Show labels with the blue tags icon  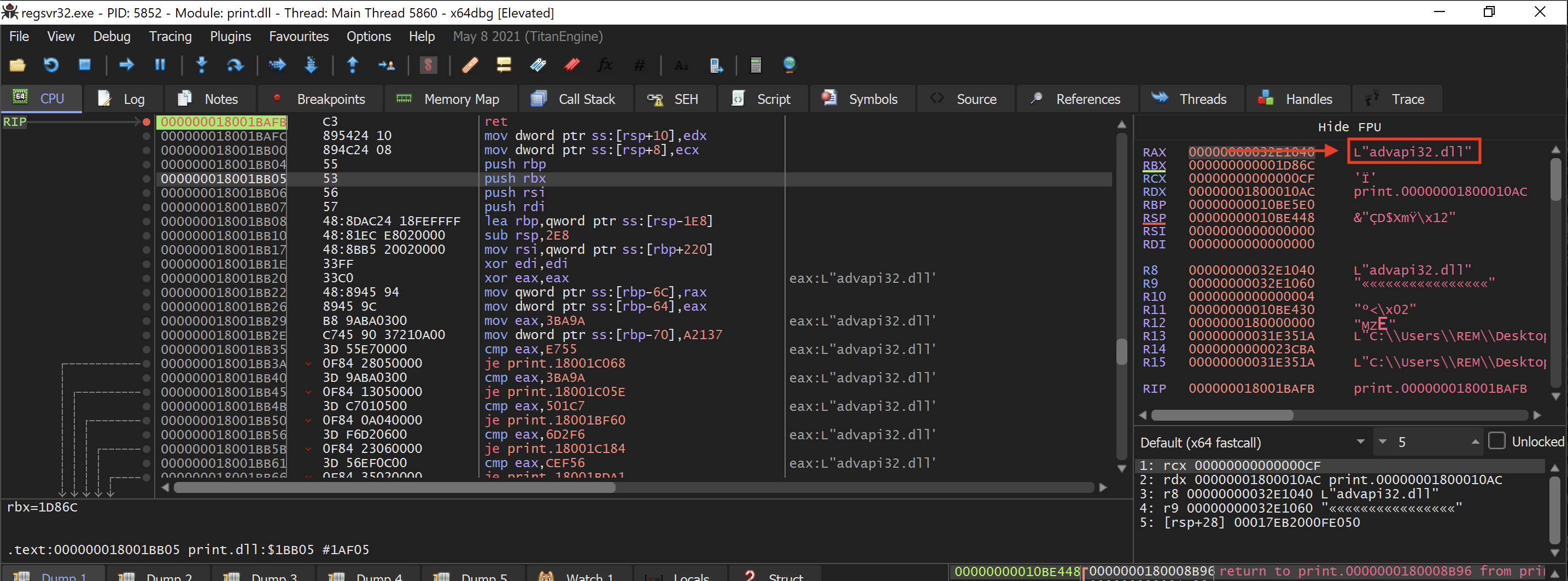(x=538, y=65)
